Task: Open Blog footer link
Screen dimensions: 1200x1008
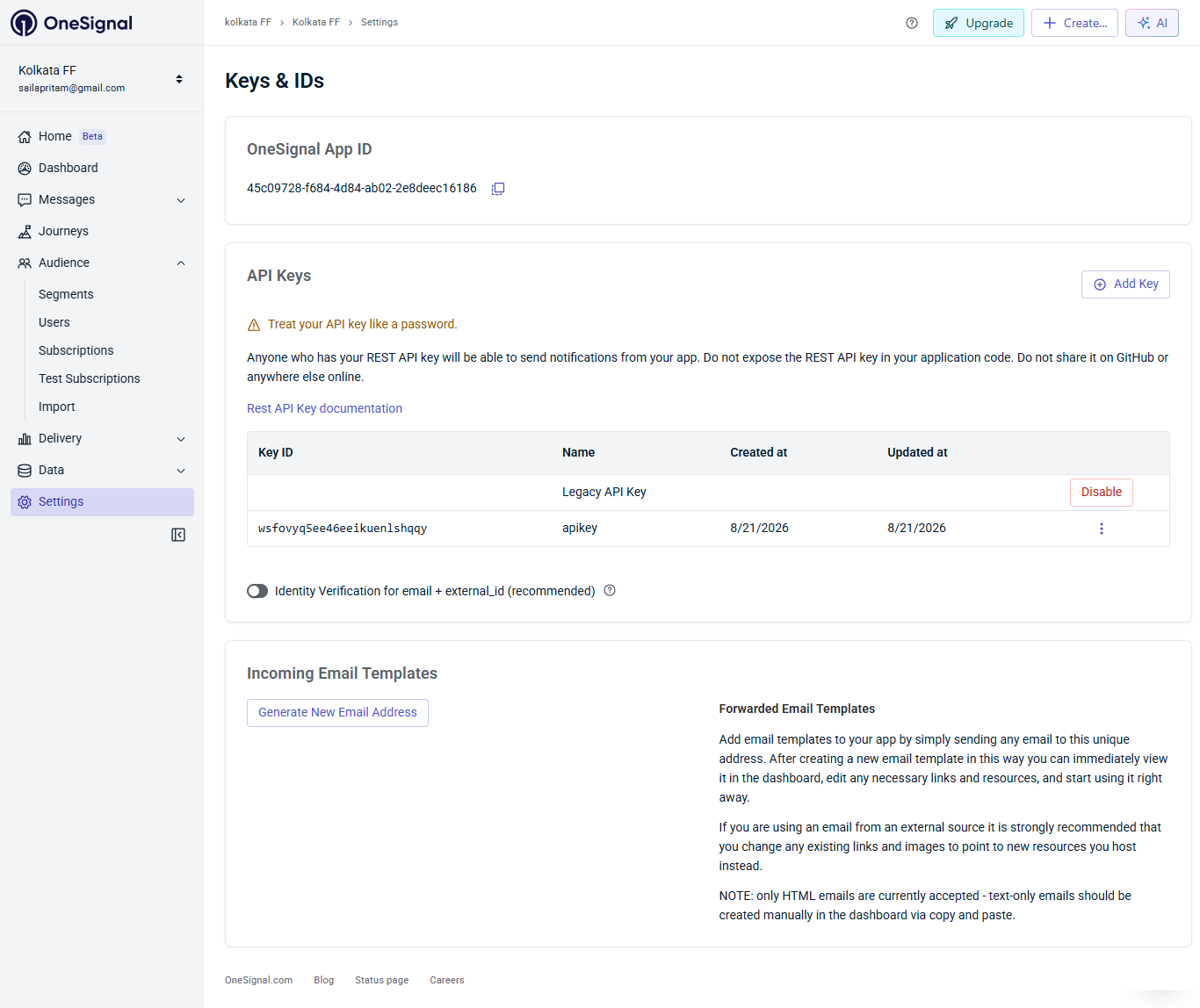Action: (324, 980)
